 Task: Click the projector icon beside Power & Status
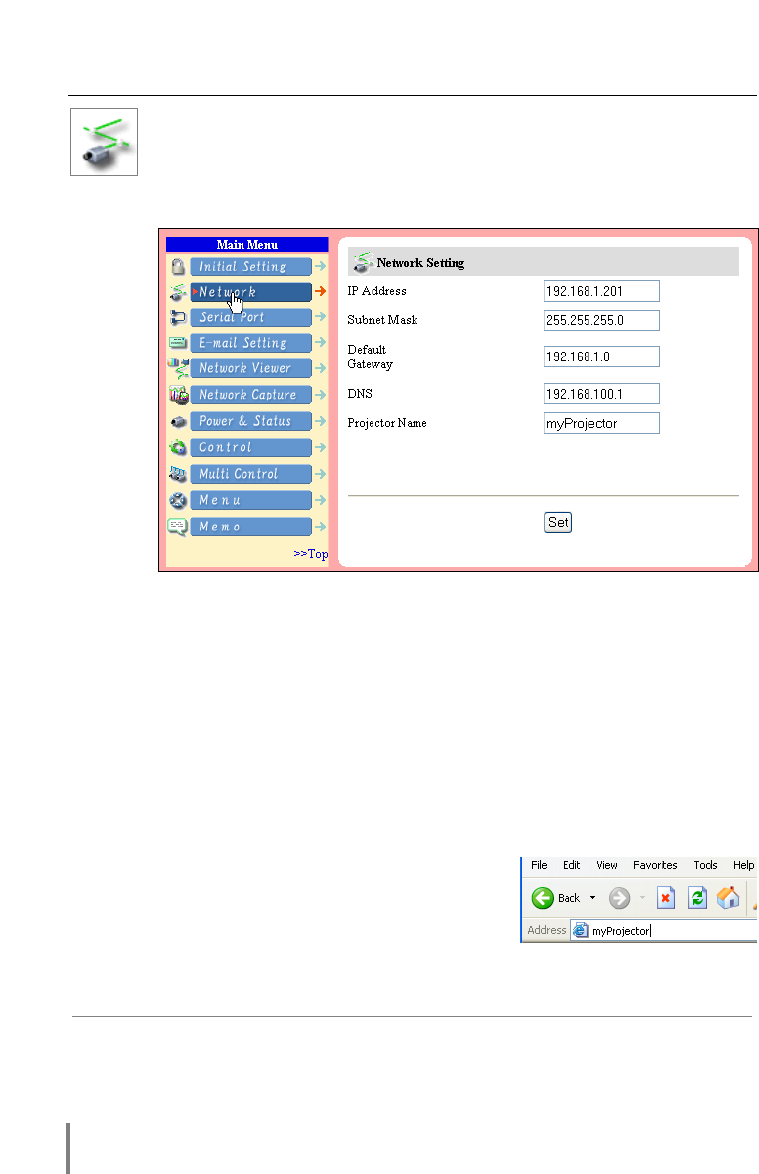pyautogui.click(x=178, y=422)
